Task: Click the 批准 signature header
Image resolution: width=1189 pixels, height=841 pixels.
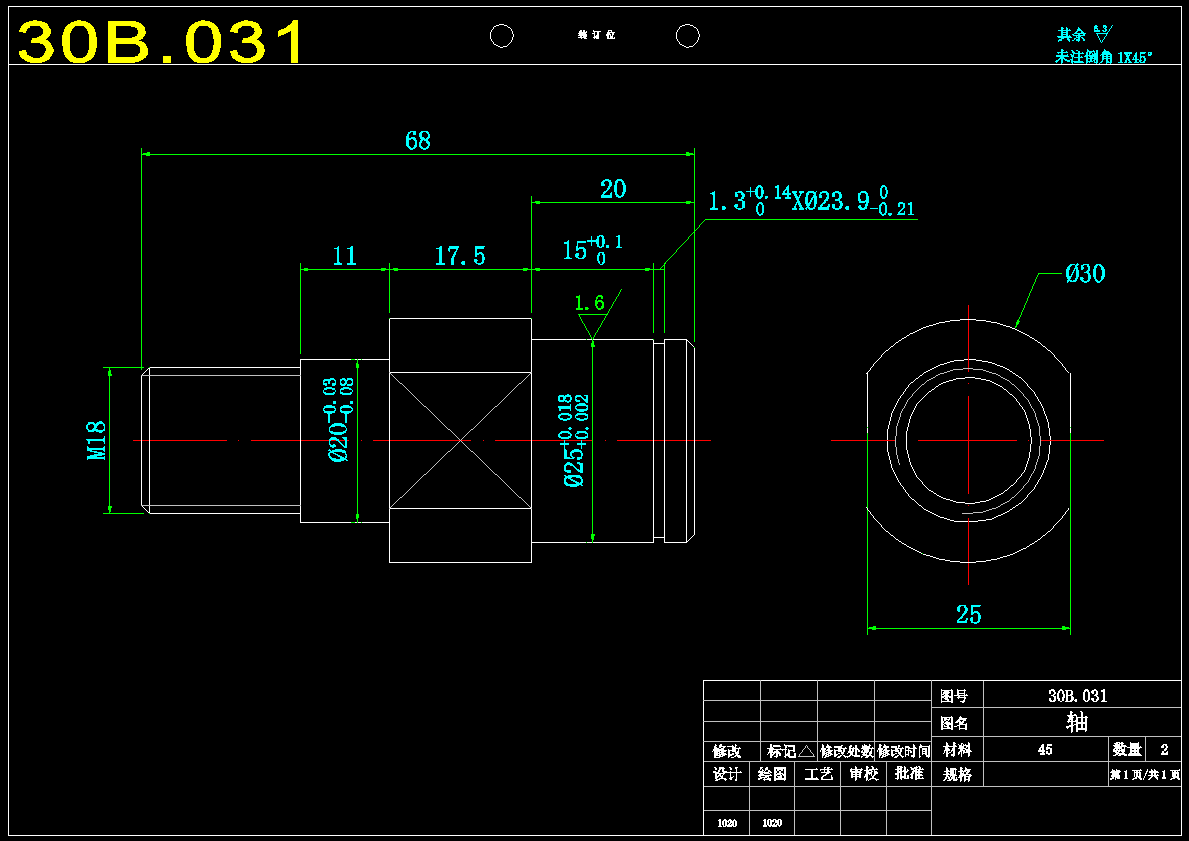Action: (x=908, y=774)
